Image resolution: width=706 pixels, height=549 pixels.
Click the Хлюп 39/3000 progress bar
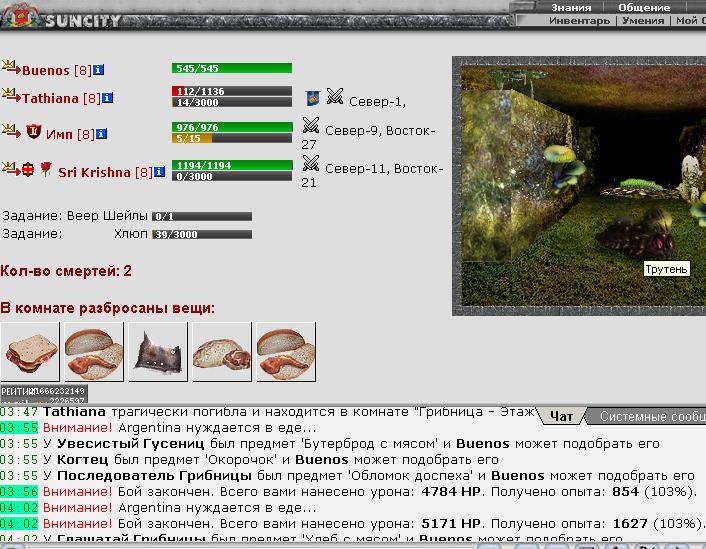pyautogui.click(x=202, y=234)
